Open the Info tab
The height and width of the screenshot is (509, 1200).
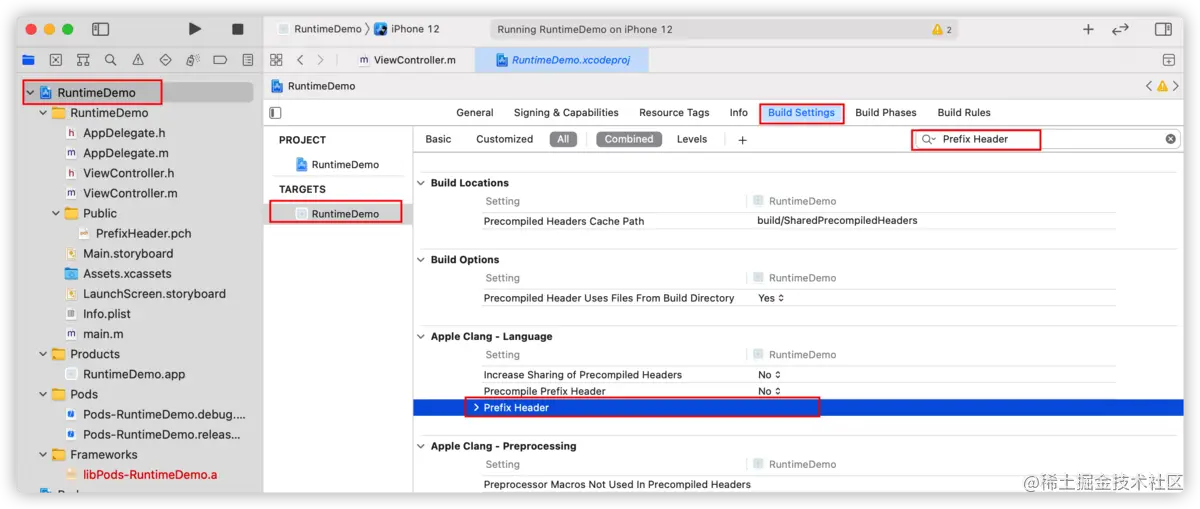pyautogui.click(x=739, y=113)
